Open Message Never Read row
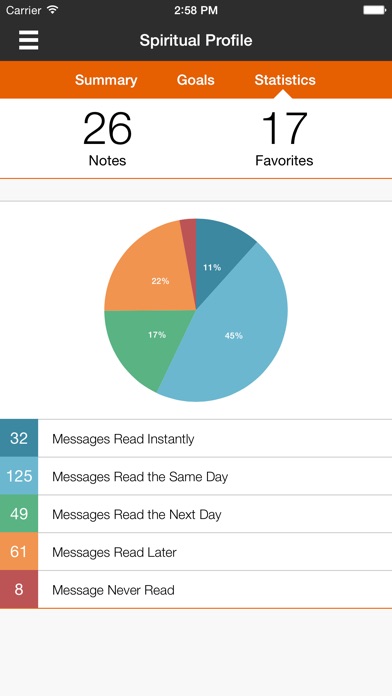The height and width of the screenshot is (696, 392). click(x=196, y=589)
